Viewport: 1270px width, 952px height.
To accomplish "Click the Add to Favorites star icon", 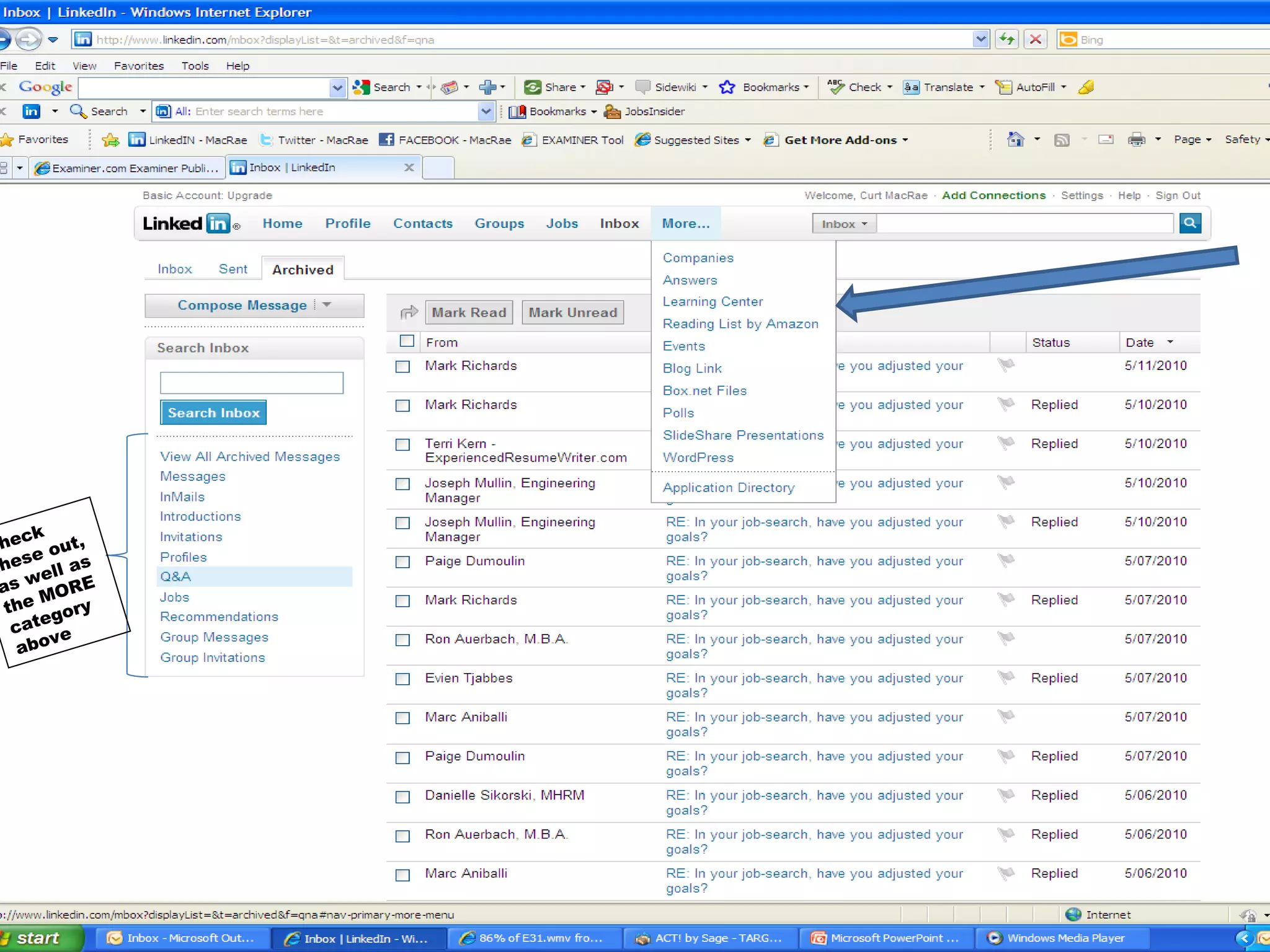I will [110, 140].
